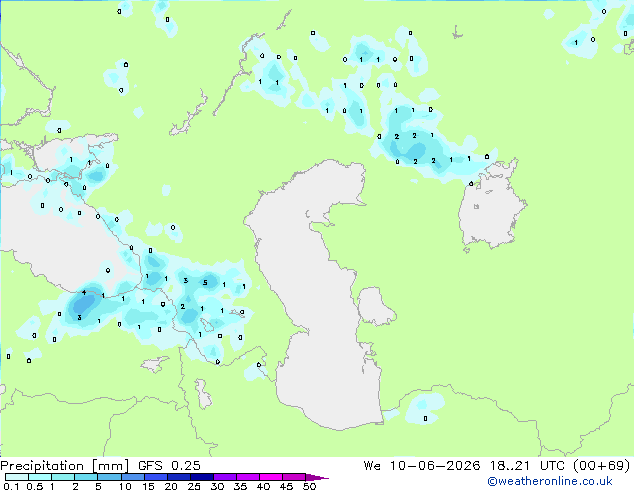The width and height of the screenshot is (634, 490).
Task: Click the 10–15 mm legend color box
Action: point(132,477)
